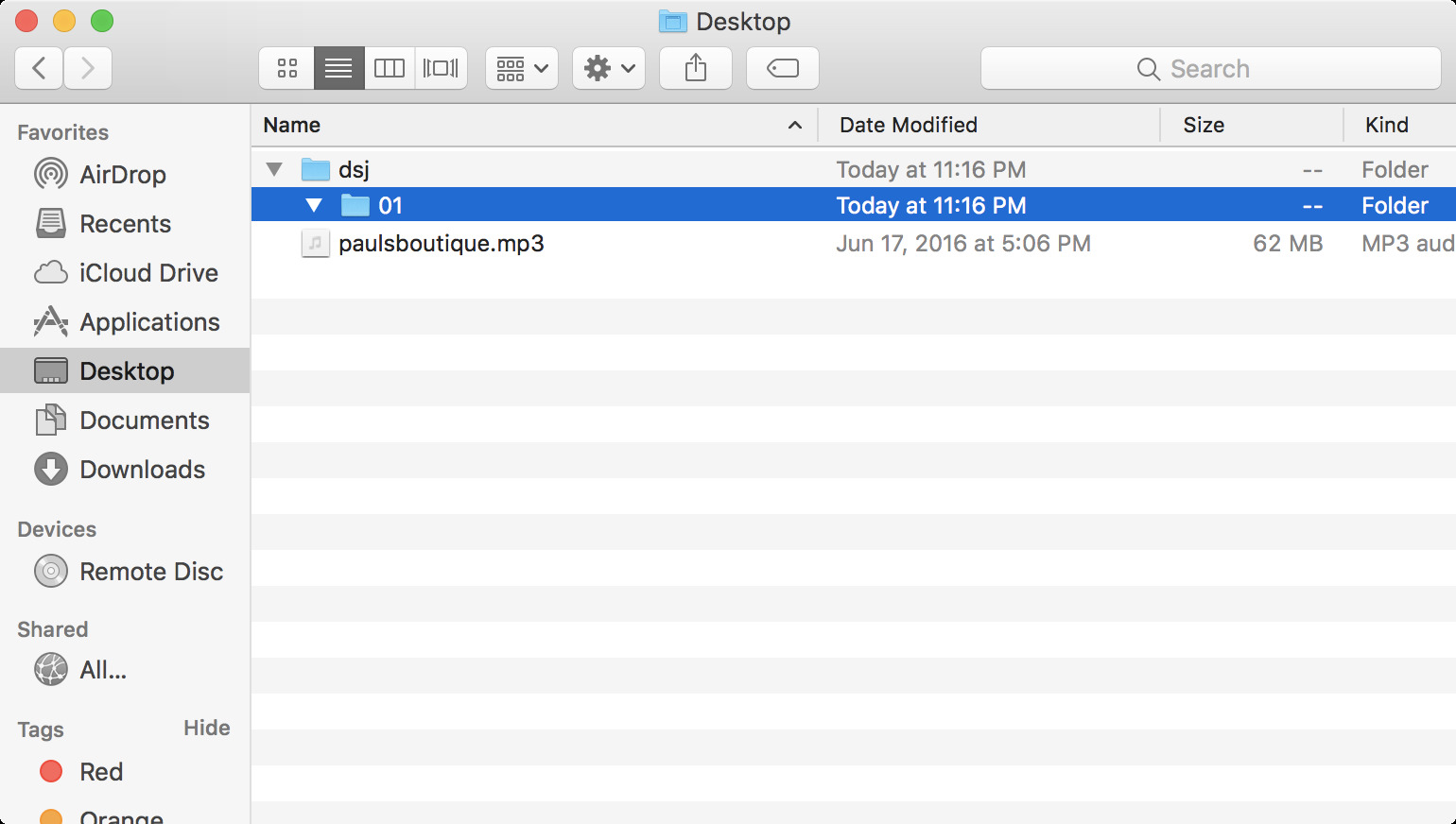Click the Share toolbar button
This screenshot has height=824, width=1456.
coord(696,68)
